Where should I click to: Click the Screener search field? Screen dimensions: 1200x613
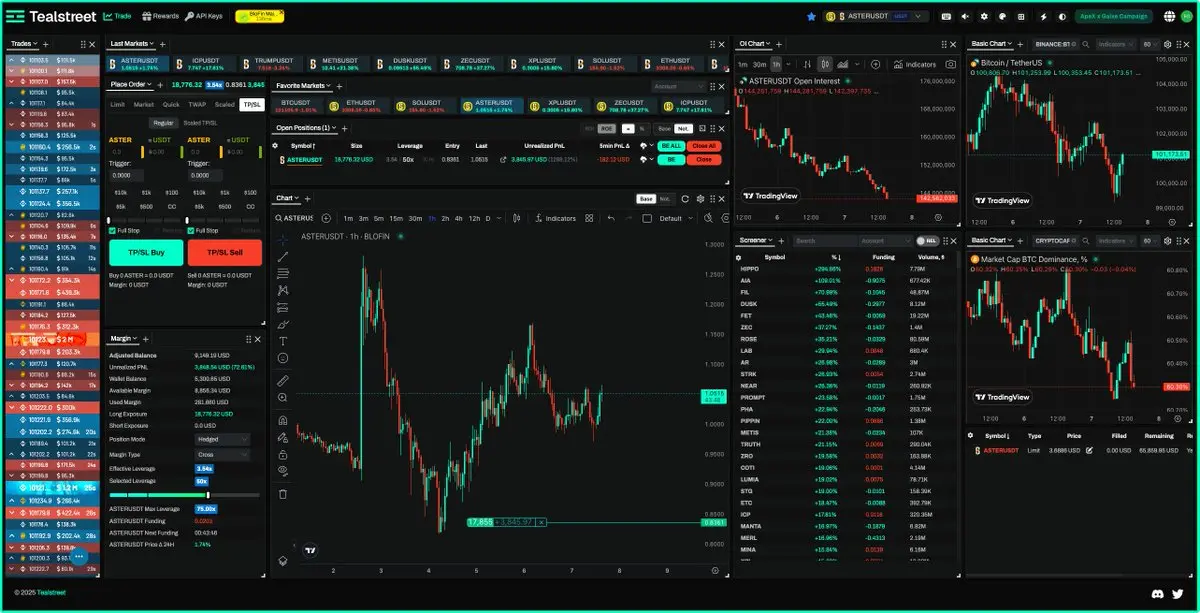824,241
